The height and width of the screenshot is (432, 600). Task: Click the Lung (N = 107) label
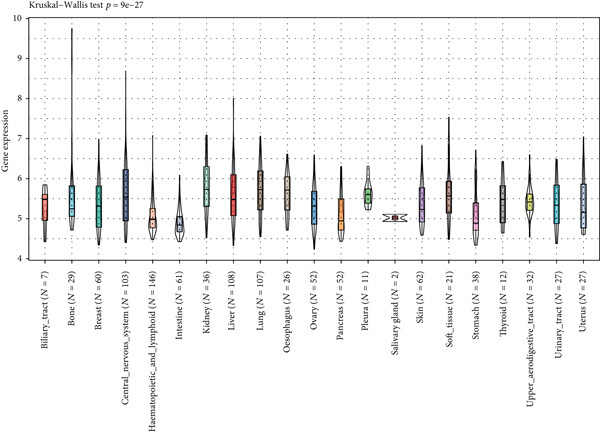260,301
